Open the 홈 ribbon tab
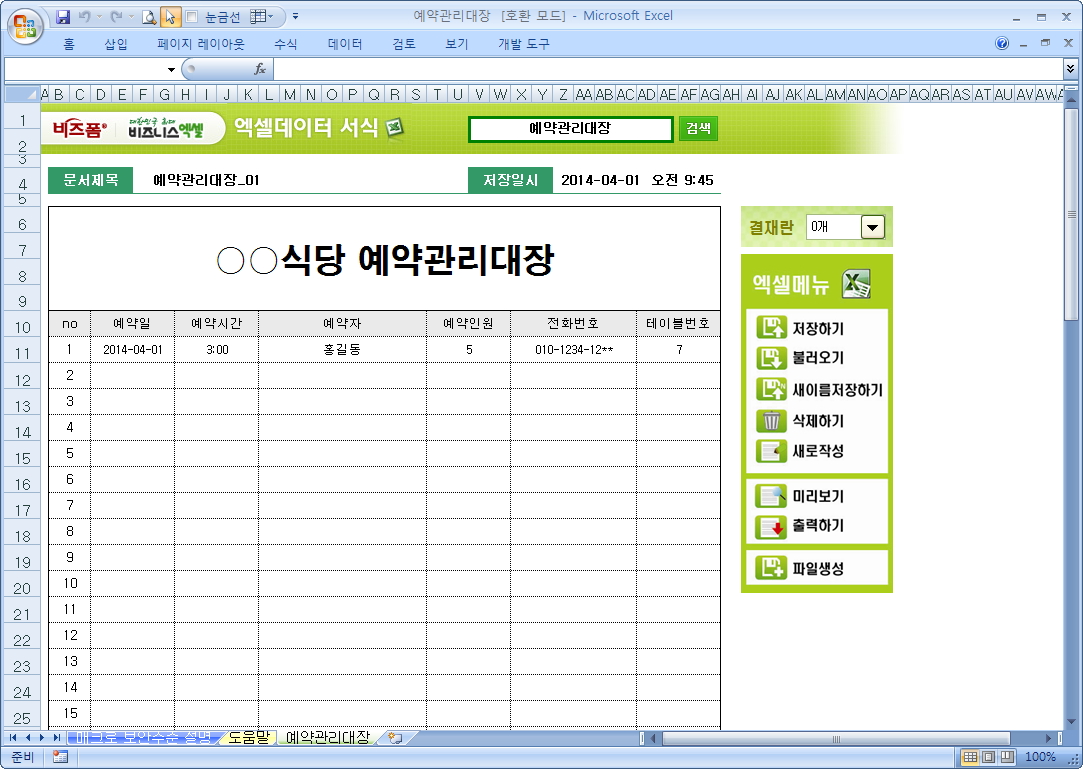This screenshot has height=769, width=1083. tap(69, 44)
